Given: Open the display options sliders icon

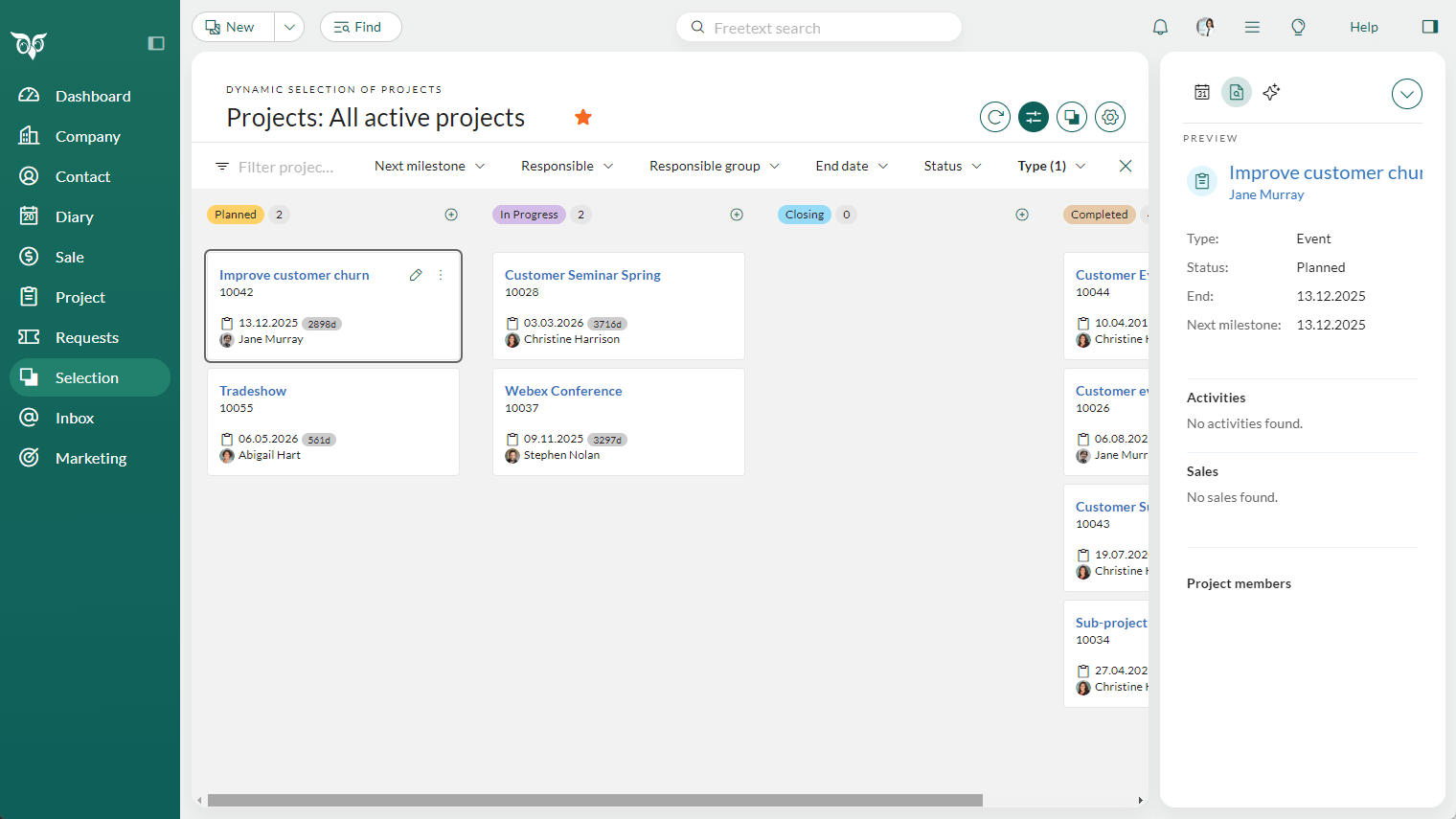Looking at the screenshot, I should coord(1033,116).
